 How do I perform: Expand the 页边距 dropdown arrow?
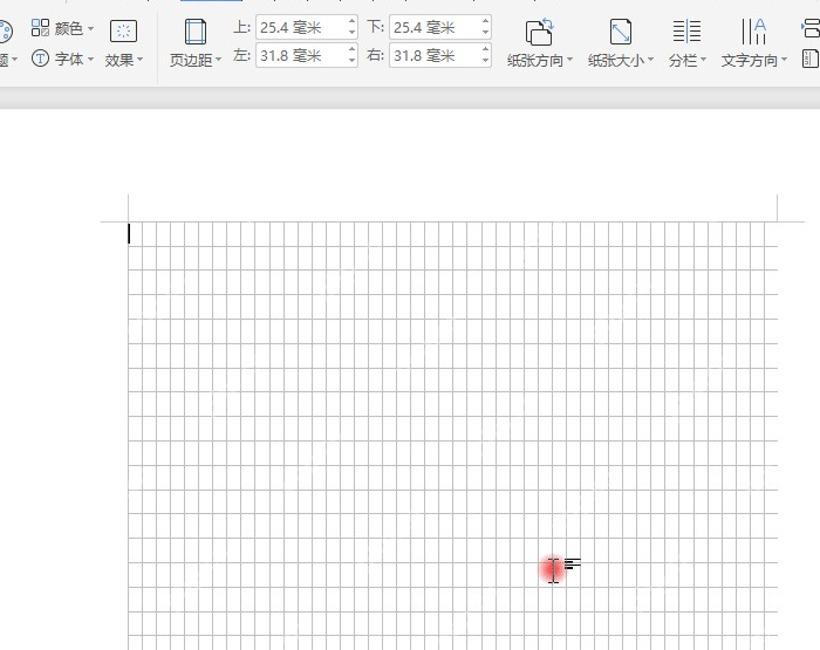218,60
